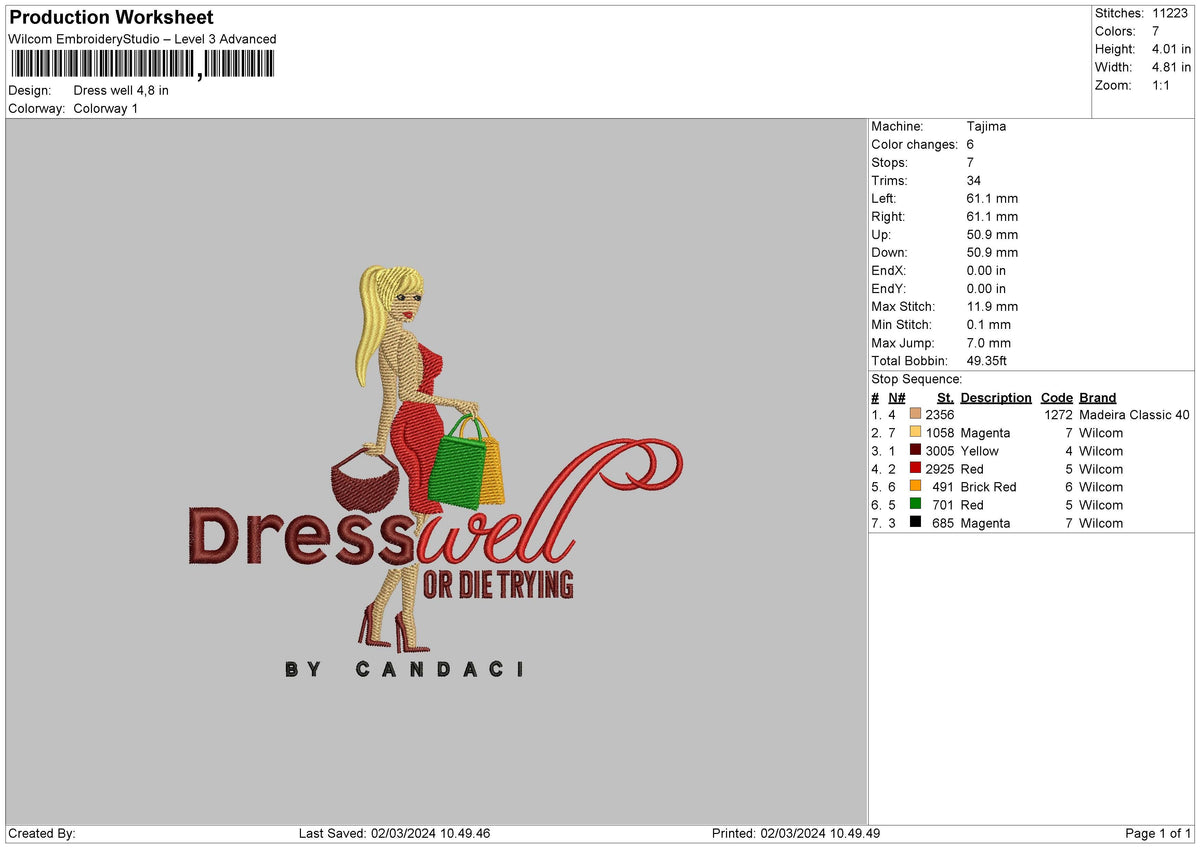Select stitch count 701 in stop 6
The height and width of the screenshot is (848, 1200).
(943, 505)
